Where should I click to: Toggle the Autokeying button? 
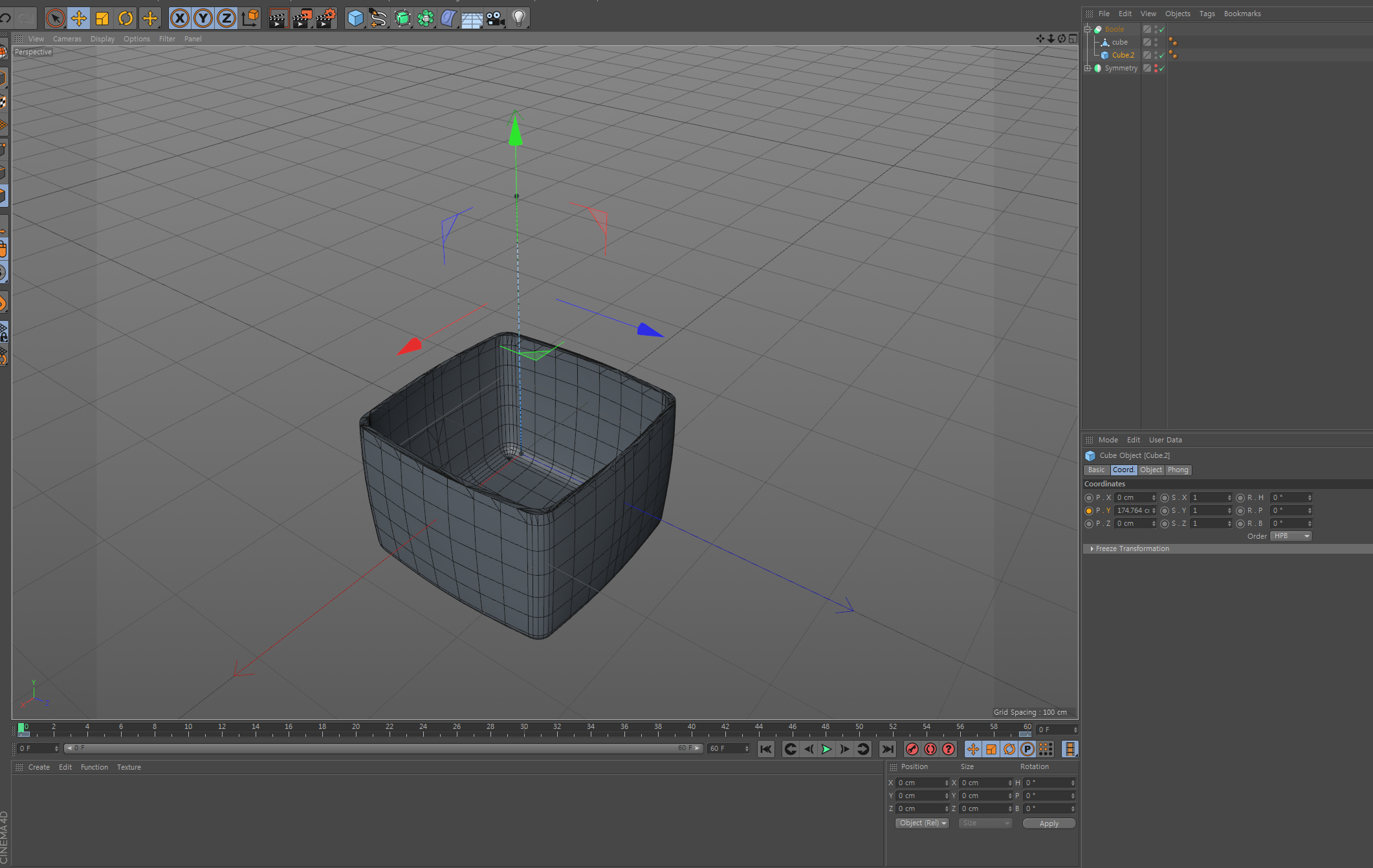930,749
